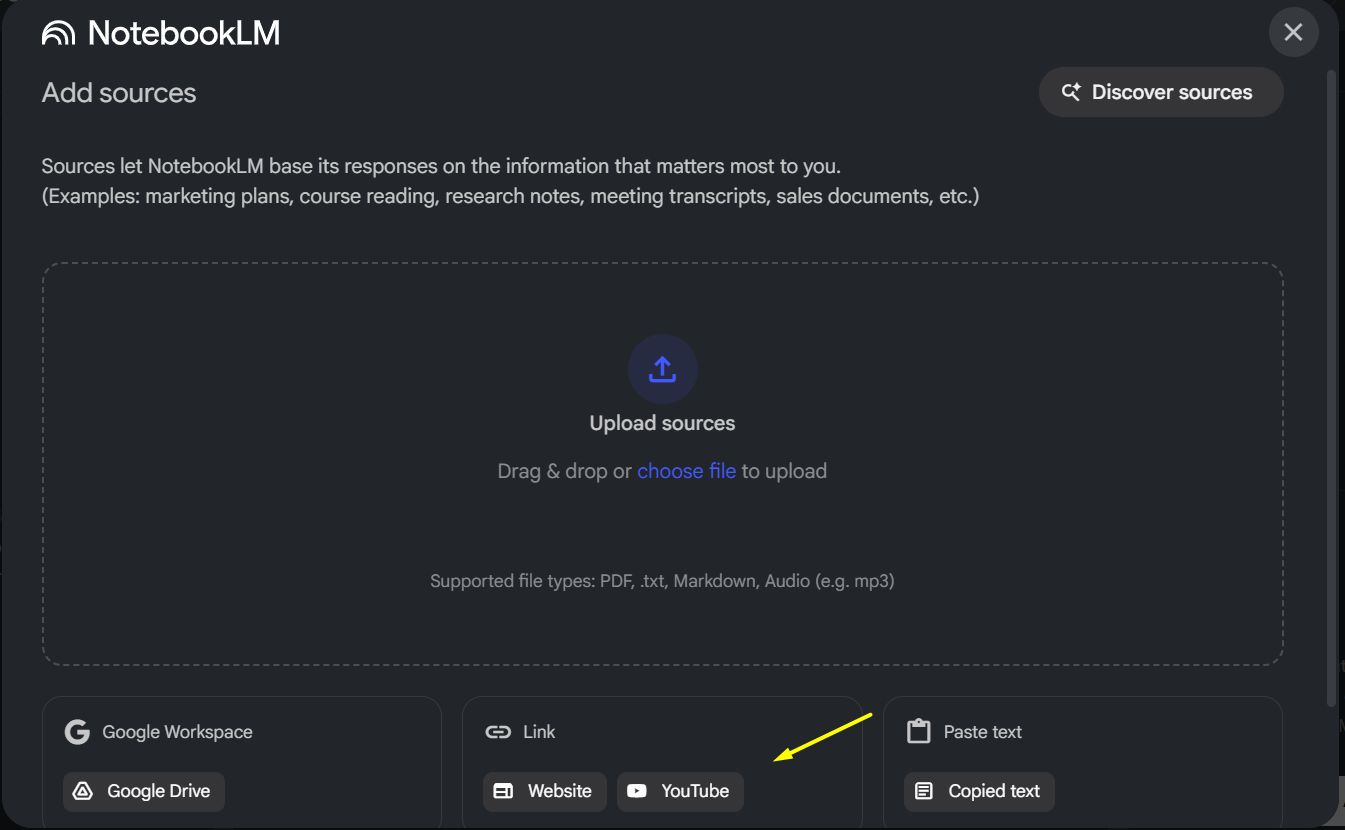Click the Google Workspace G icon
This screenshot has width=1345, height=830.
click(77, 732)
